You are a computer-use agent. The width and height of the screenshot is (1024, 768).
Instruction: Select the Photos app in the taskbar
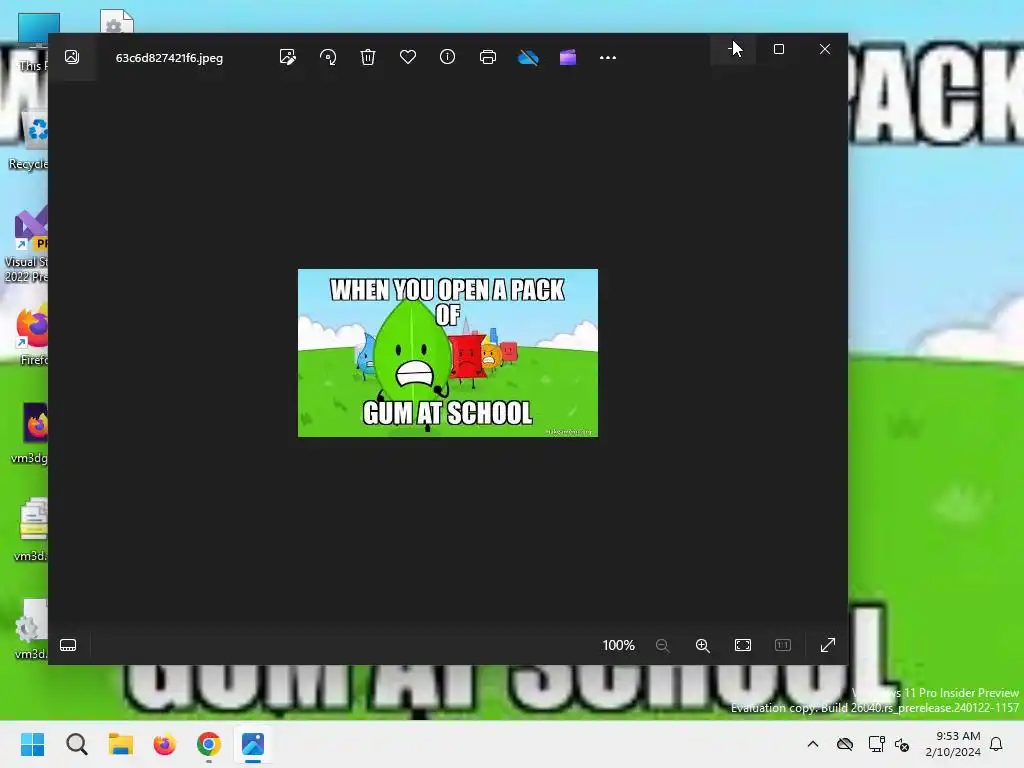[253, 744]
